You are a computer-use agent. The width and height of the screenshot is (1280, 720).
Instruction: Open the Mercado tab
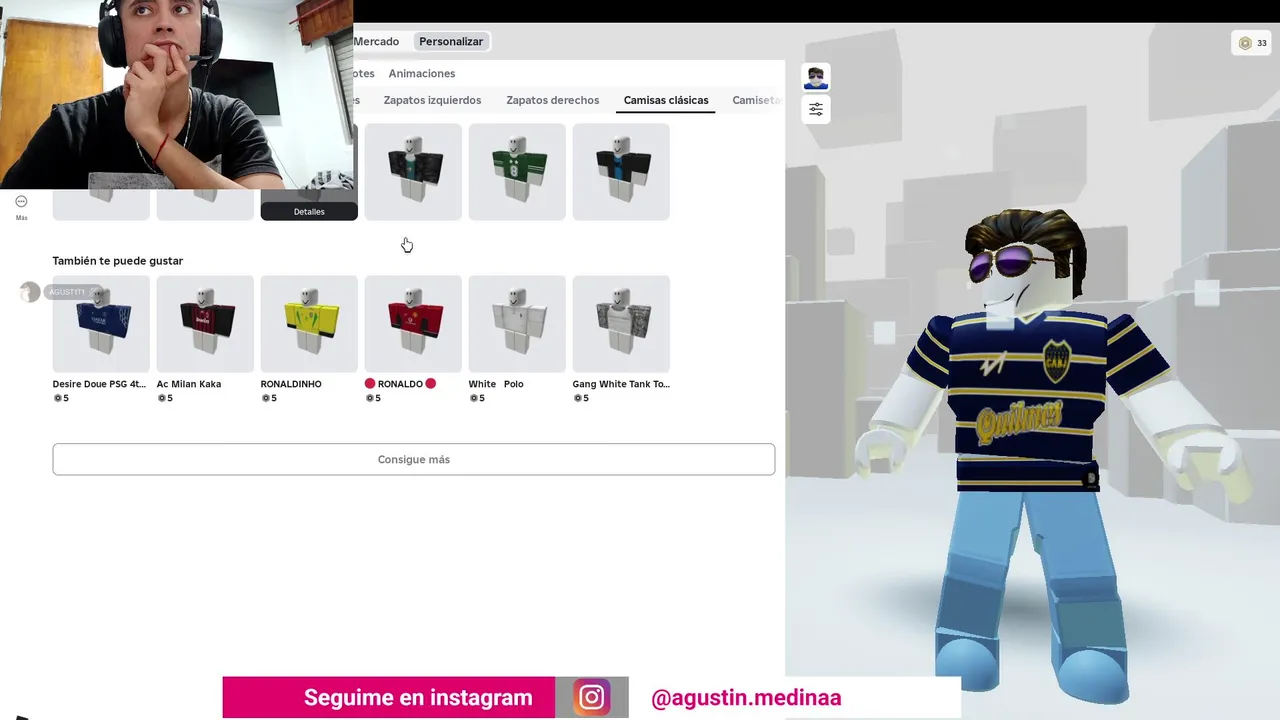click(x=376, y=41)
